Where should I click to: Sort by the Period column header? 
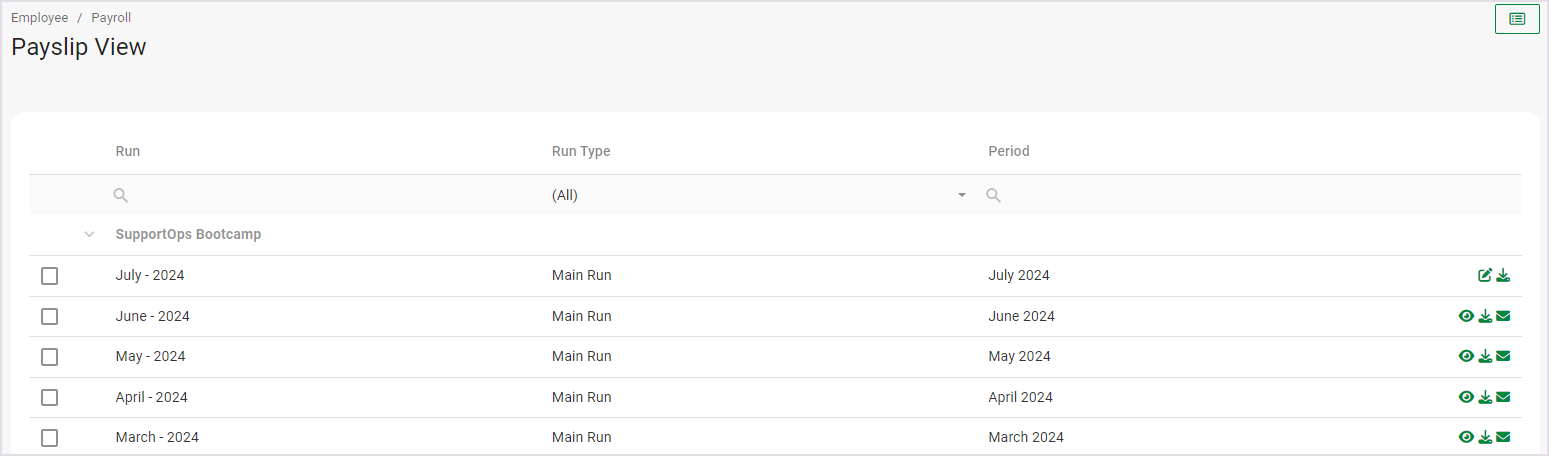tap(1008, 152)
